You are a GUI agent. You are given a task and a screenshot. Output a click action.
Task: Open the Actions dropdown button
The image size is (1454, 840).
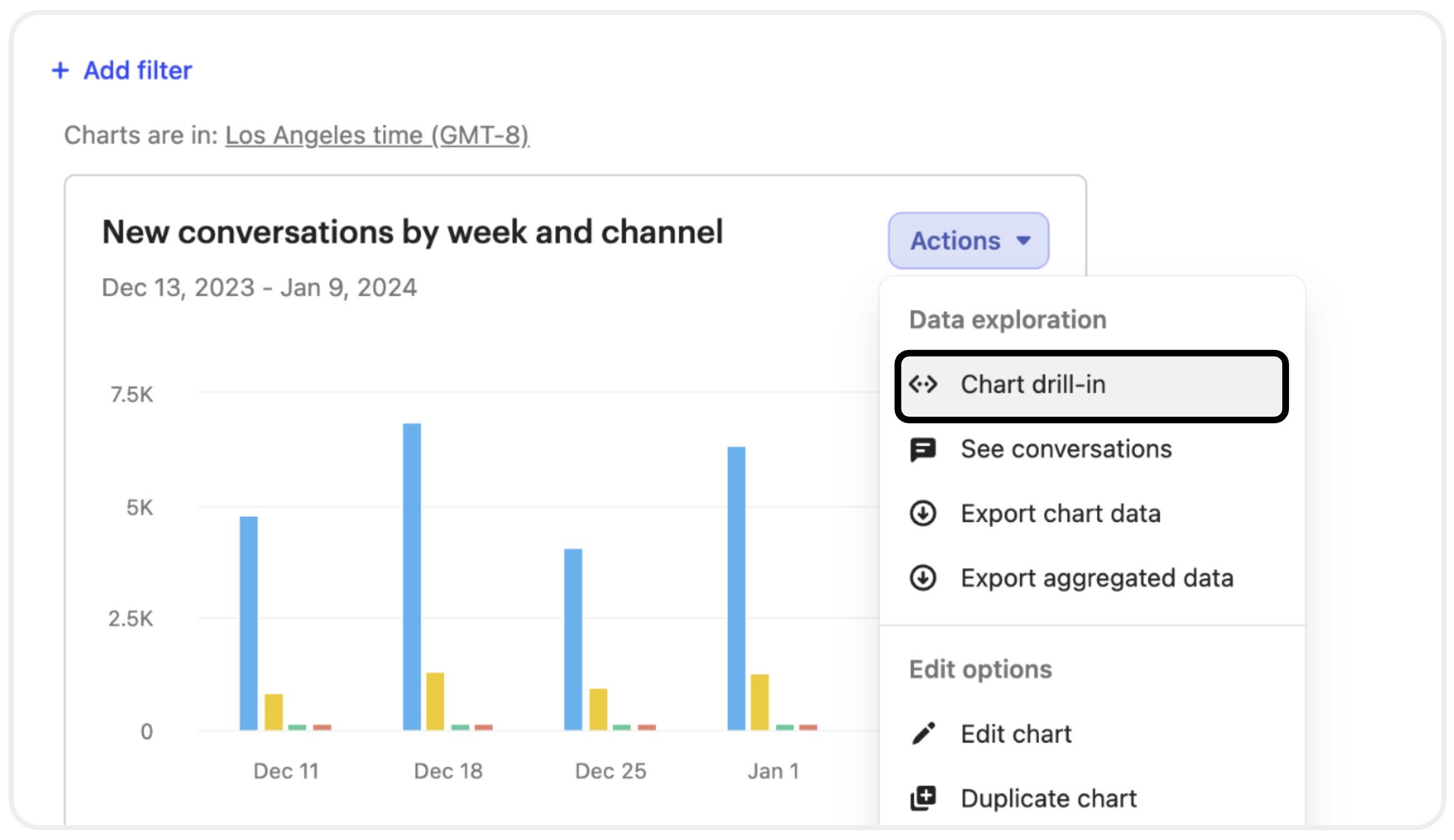pyautogui.click(x=968, y=241)
